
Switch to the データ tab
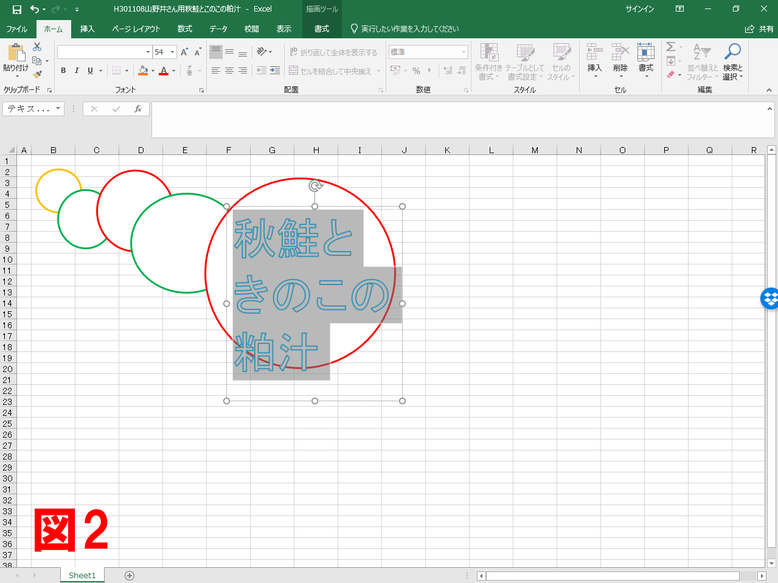pyautogui.click(x=218, y=29)
